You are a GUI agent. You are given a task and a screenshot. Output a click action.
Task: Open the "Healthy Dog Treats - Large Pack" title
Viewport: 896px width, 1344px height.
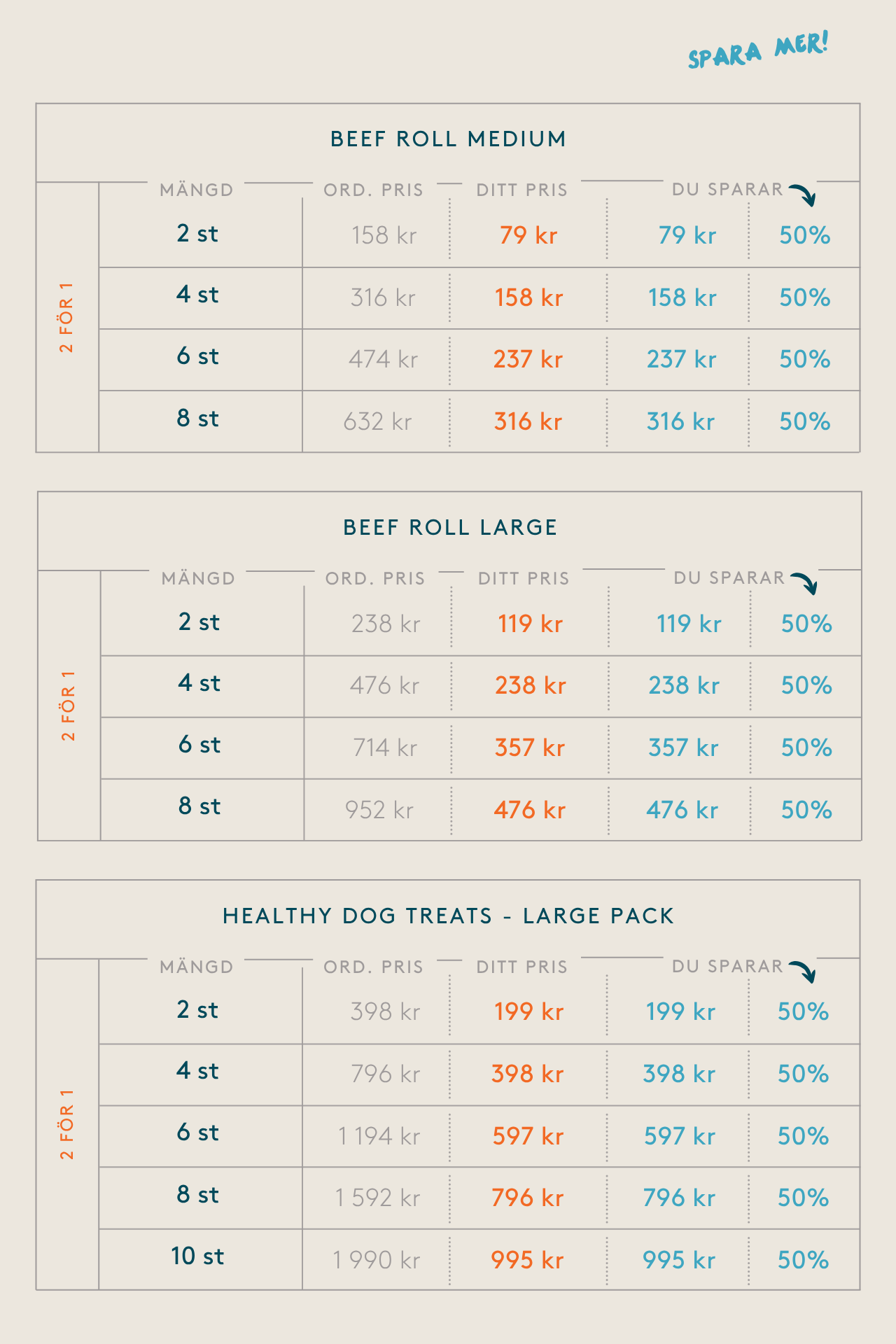coord(448,916)
